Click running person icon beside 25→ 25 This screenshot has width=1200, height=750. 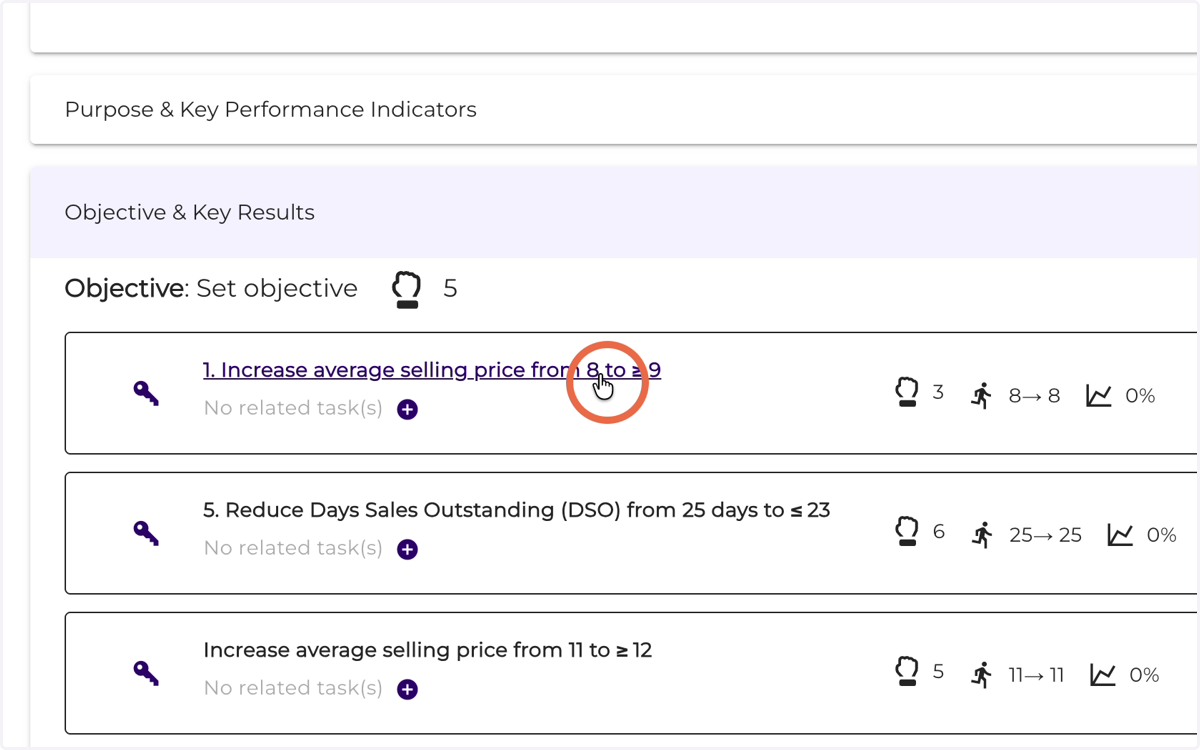(981, 535)
